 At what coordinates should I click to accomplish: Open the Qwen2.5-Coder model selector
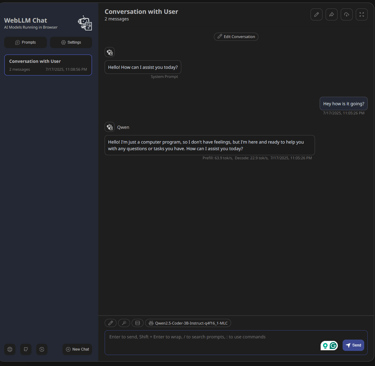[x=188, y=323]
